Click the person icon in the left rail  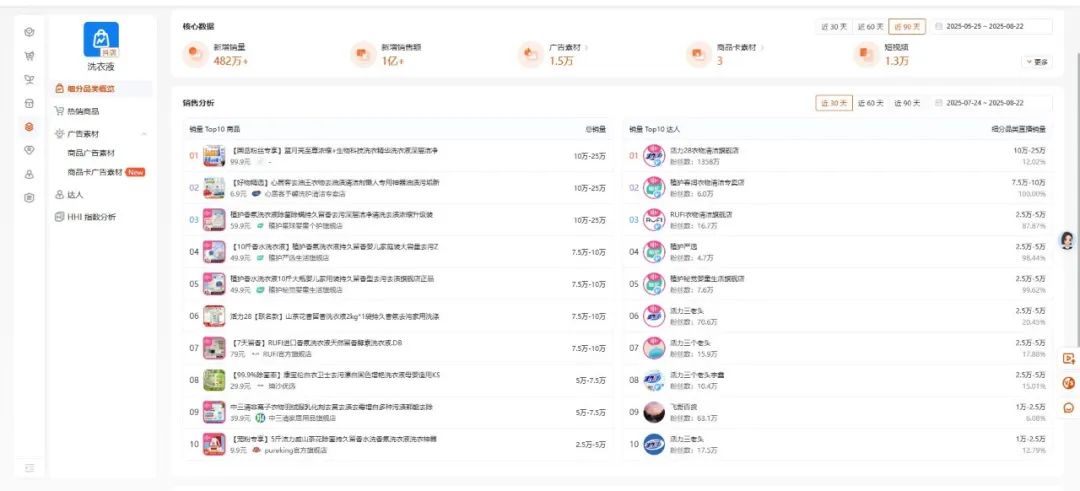pos(29,174)
